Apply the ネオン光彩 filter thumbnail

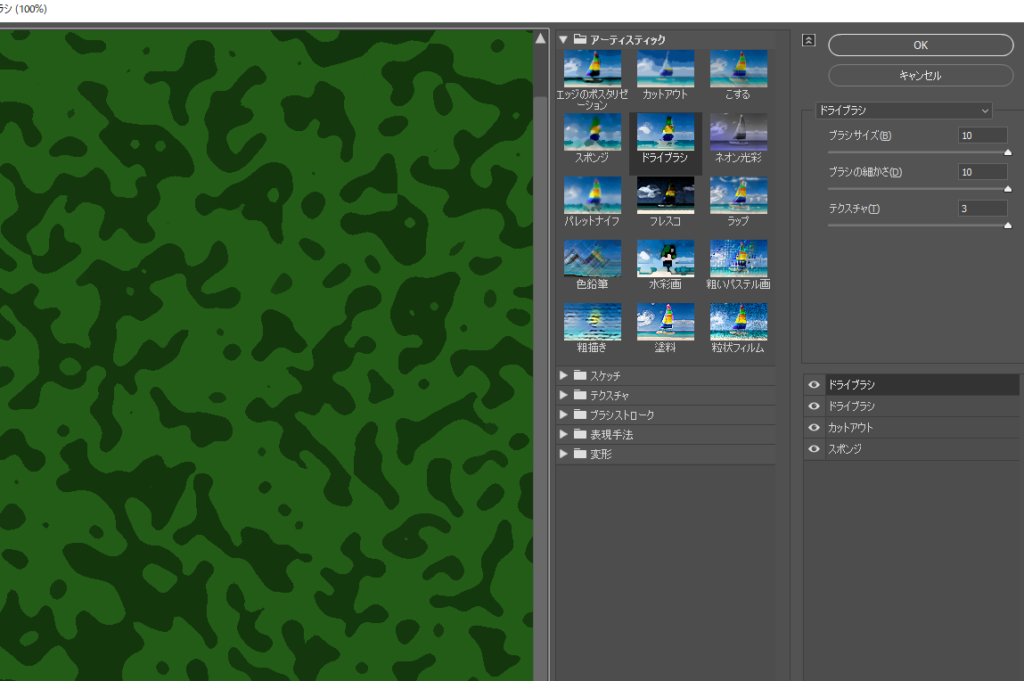(738, 131)
